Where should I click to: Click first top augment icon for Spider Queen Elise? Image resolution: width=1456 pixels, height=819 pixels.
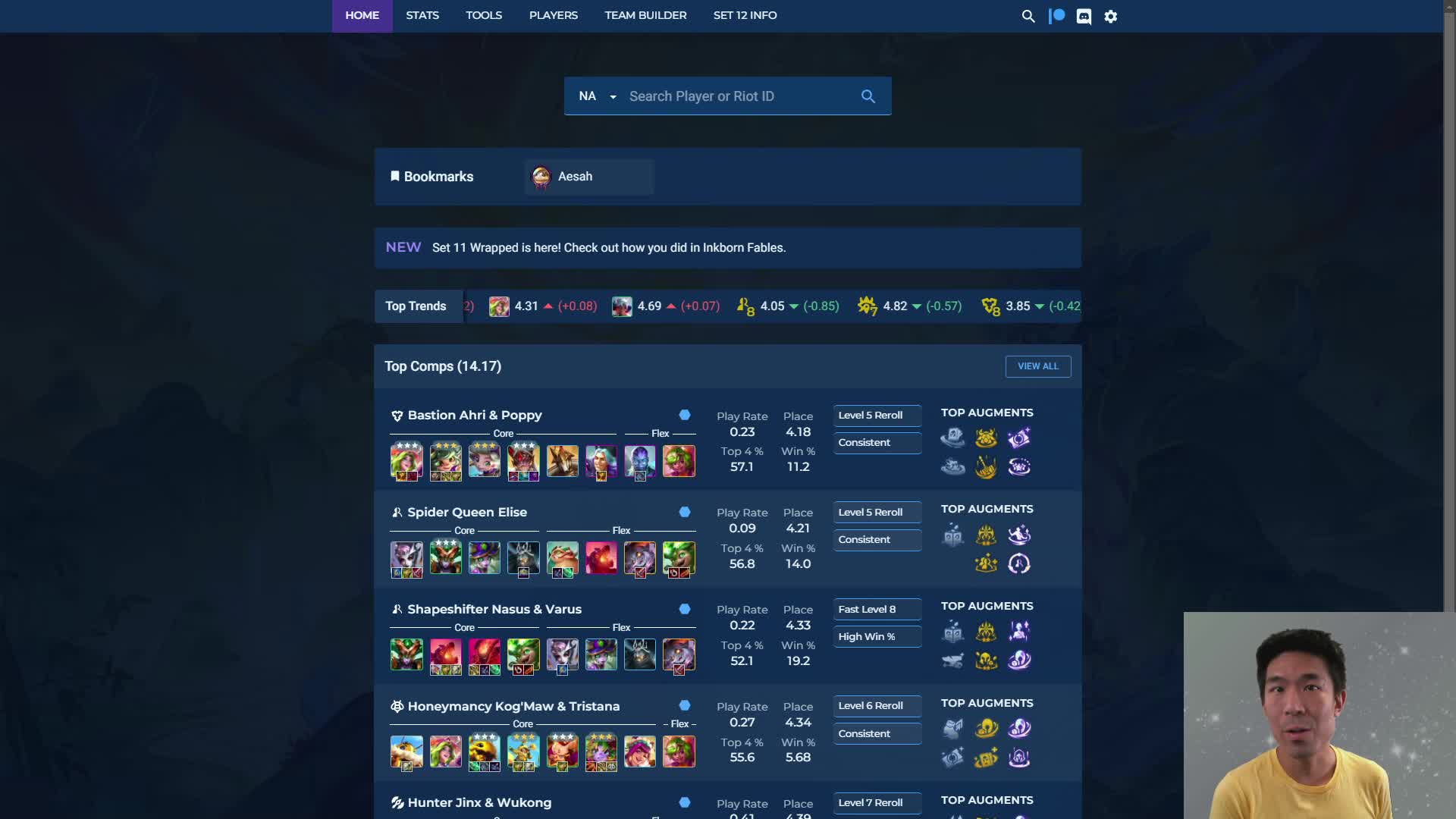(x=953, y=535)
